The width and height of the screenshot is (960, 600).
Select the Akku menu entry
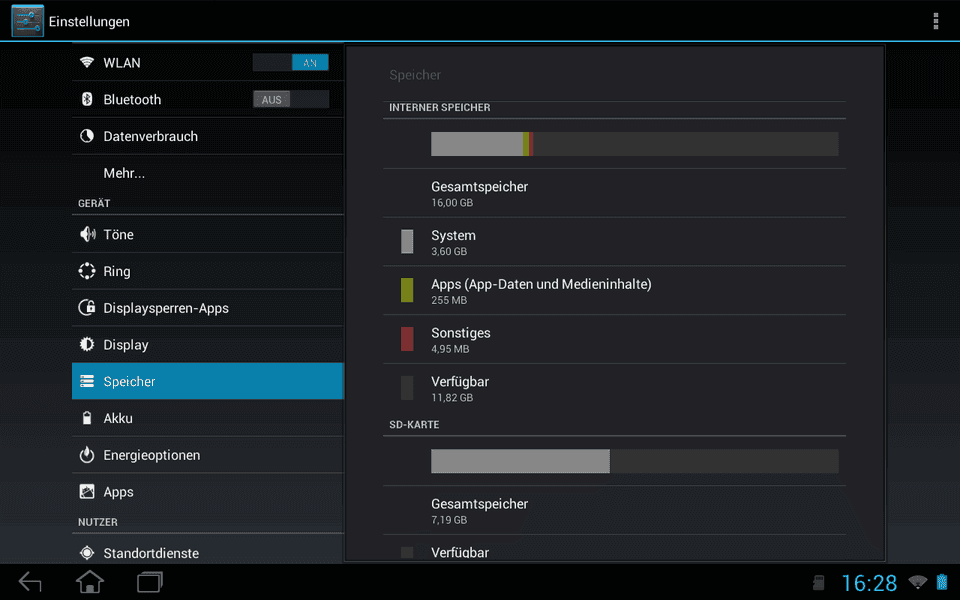click(x=208, y=418)
